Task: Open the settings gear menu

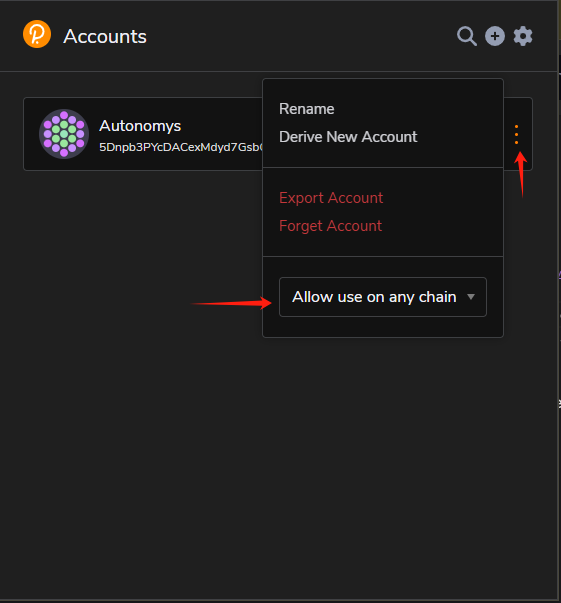Action: 523,36
